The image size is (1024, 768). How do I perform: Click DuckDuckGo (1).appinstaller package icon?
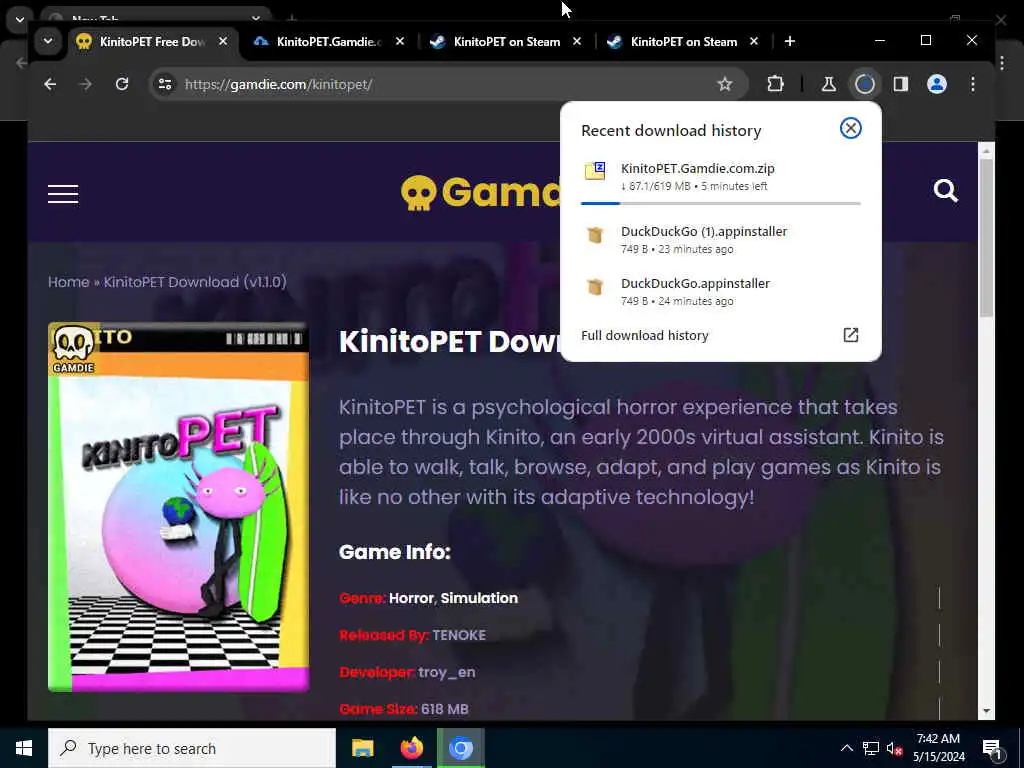[595, 234]
